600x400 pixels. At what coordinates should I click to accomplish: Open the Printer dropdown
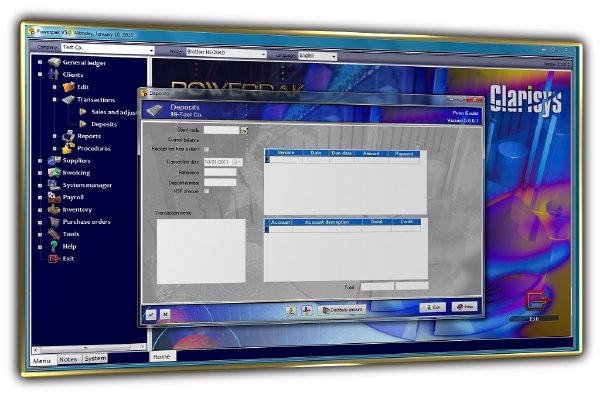[x=263, y=54]
